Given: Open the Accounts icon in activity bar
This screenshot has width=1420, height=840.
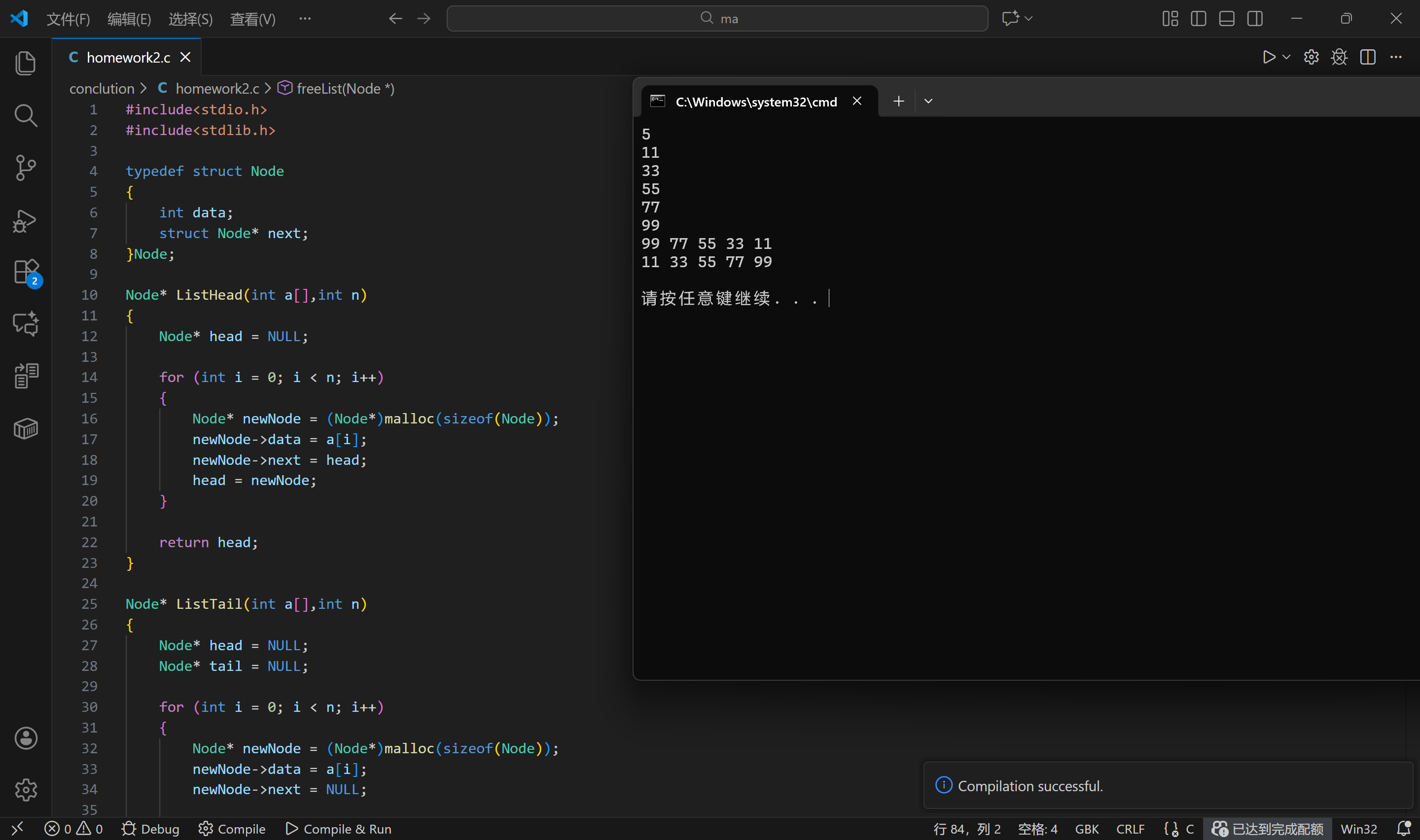Looking at the screenshot, I should coord(26,738).
